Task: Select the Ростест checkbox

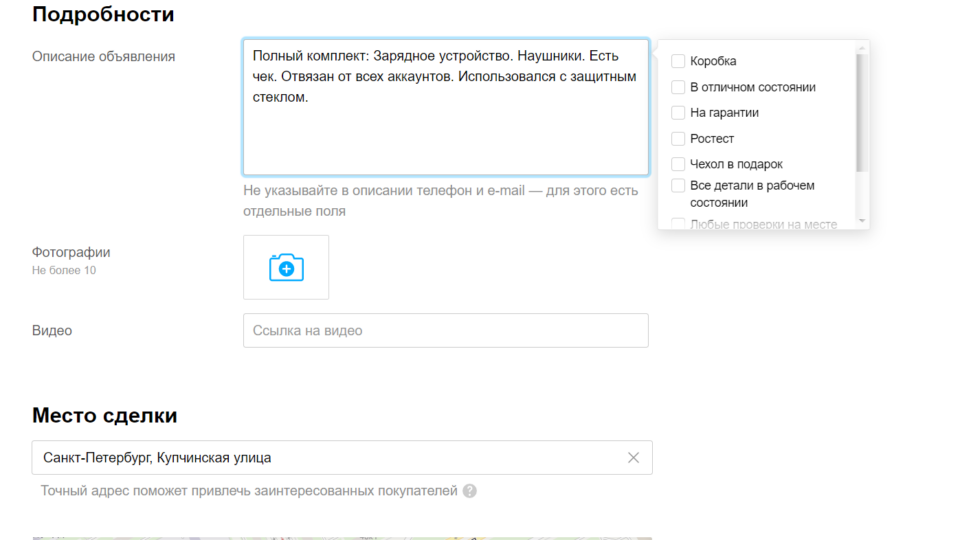Action: pos(678,138)
